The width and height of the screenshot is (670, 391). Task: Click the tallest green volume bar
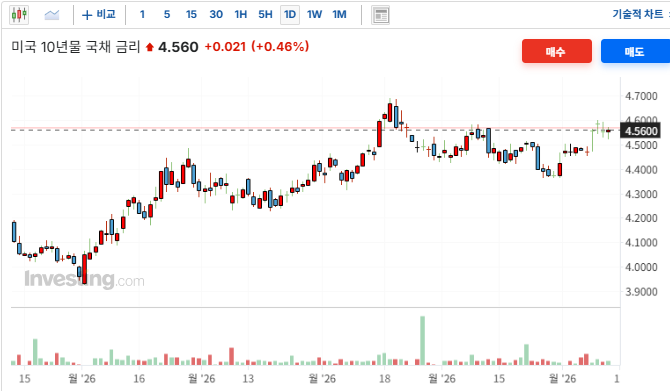(x=423, y=341)
